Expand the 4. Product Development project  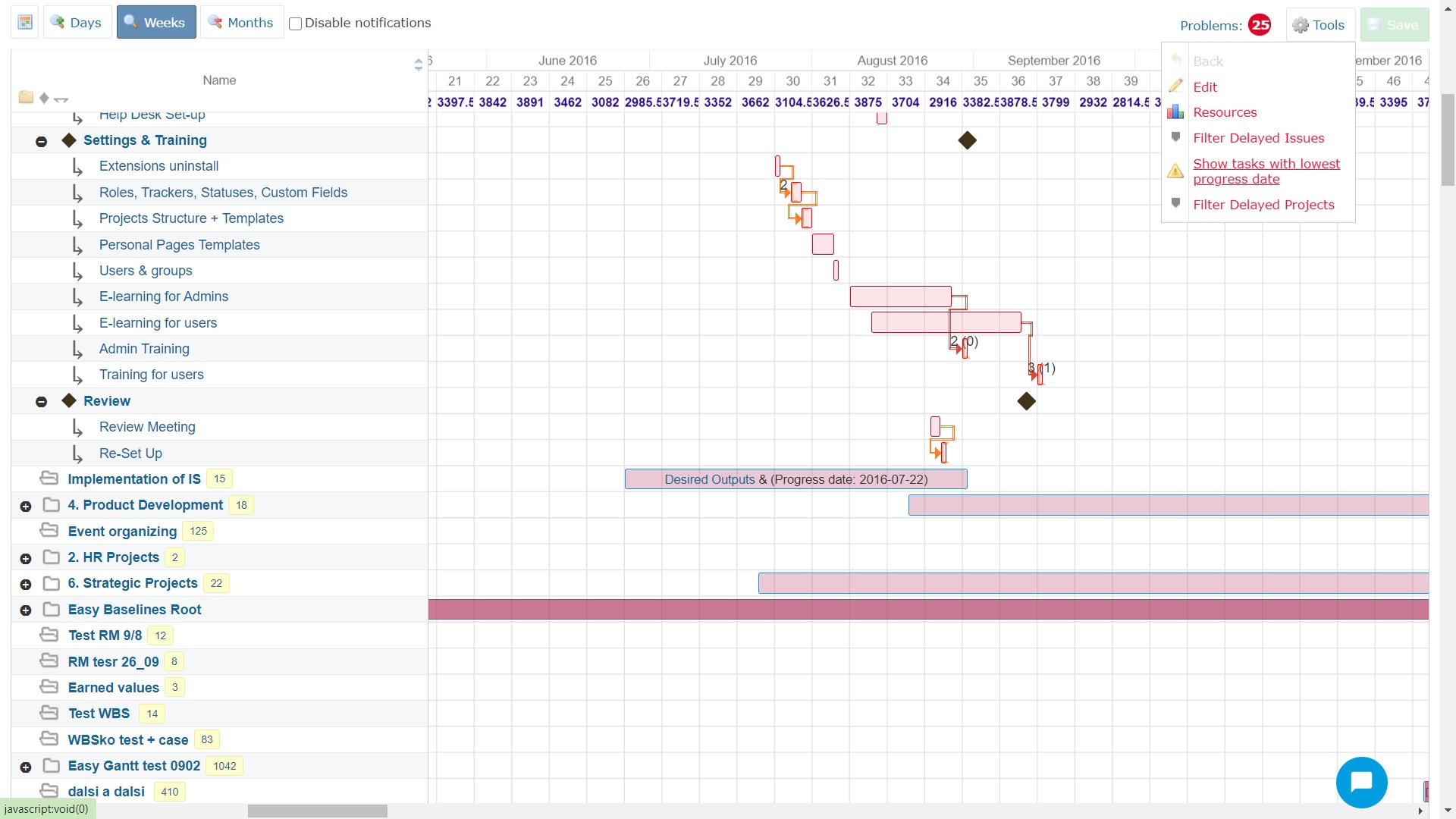26,507
